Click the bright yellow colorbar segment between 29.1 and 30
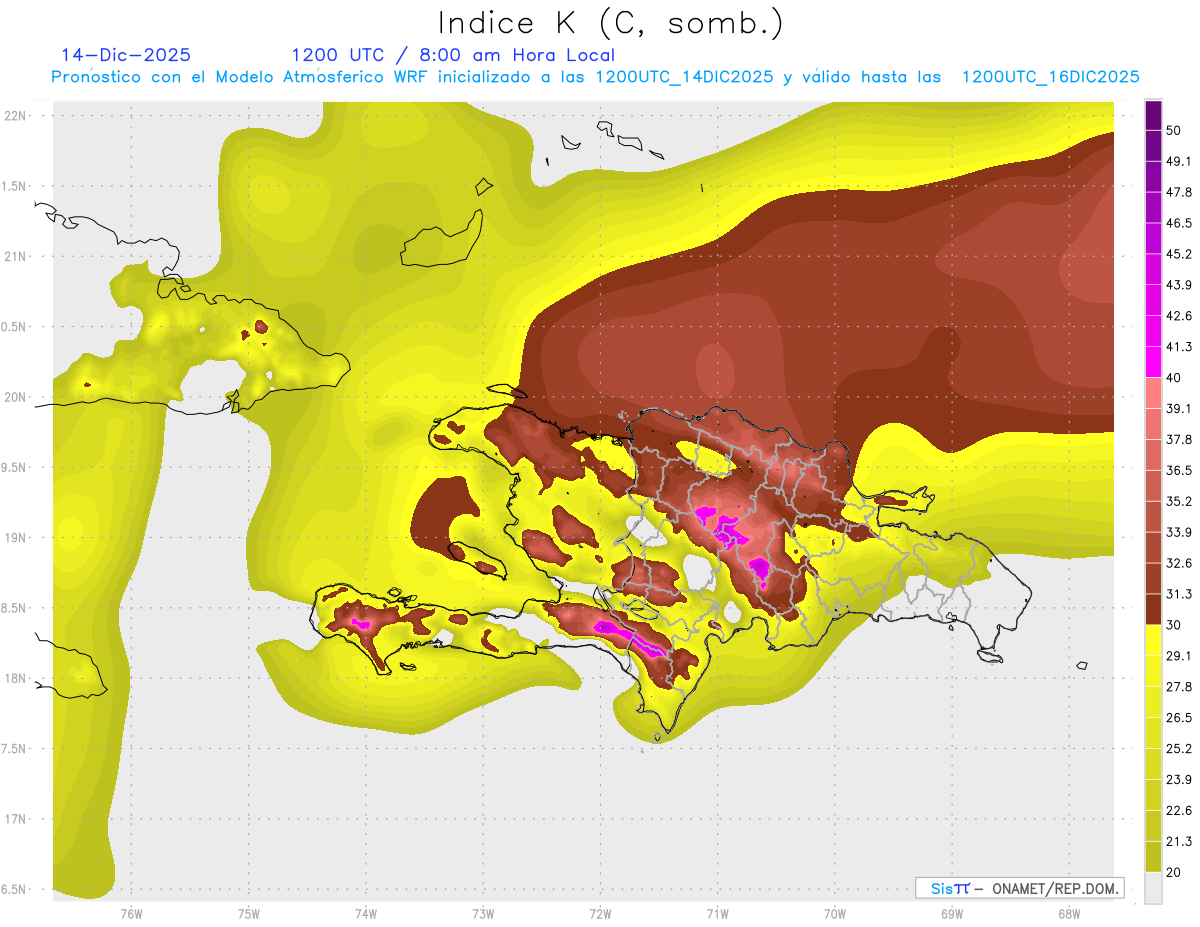1200x927 pixels. tap(1153, 641)
